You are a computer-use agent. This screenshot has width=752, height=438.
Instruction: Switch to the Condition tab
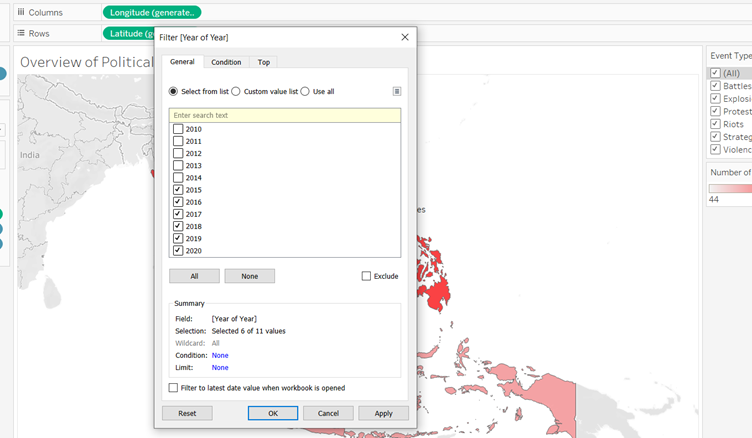pos(226,62)
